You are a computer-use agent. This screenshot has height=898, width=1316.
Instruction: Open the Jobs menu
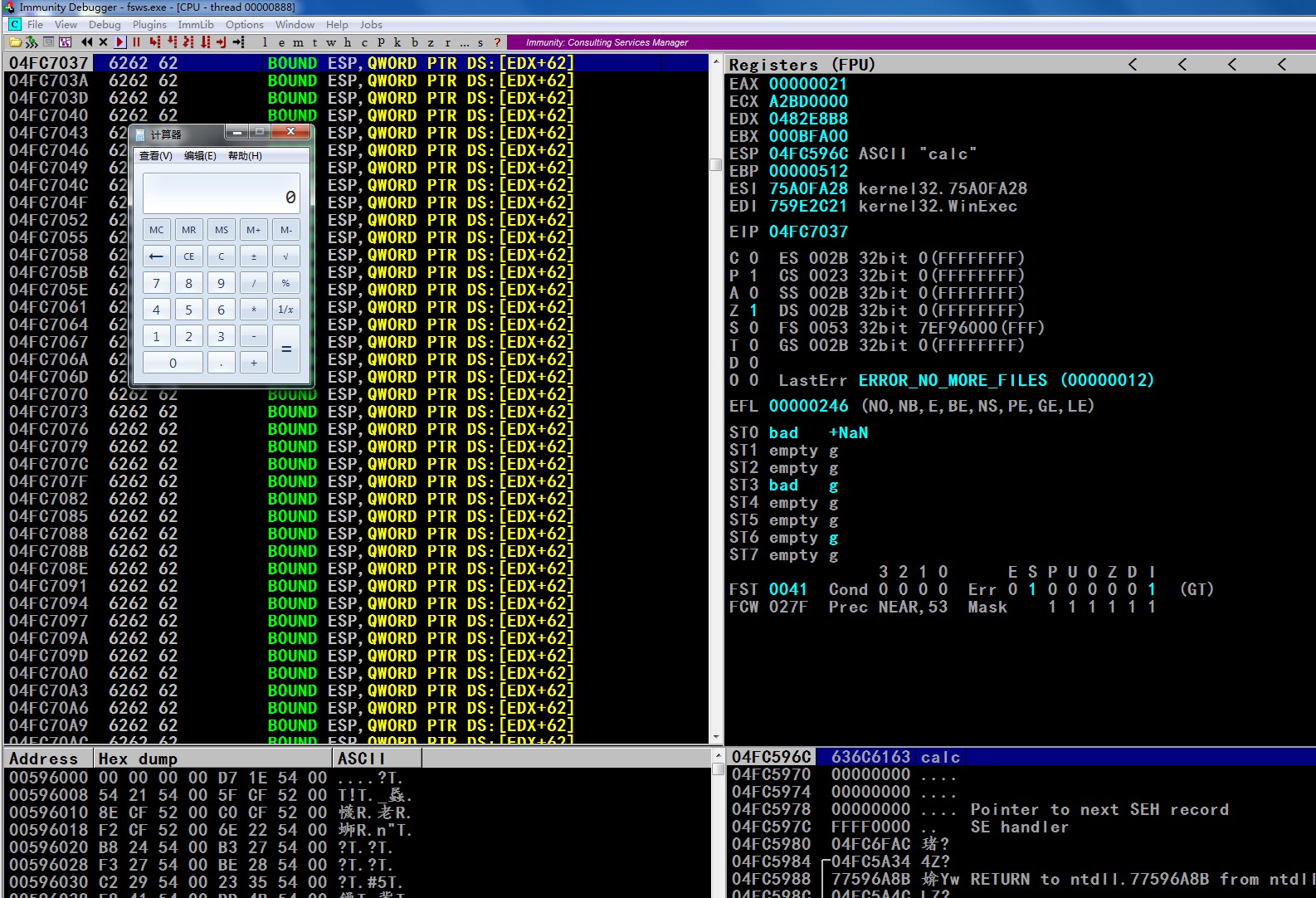[371, 24]
